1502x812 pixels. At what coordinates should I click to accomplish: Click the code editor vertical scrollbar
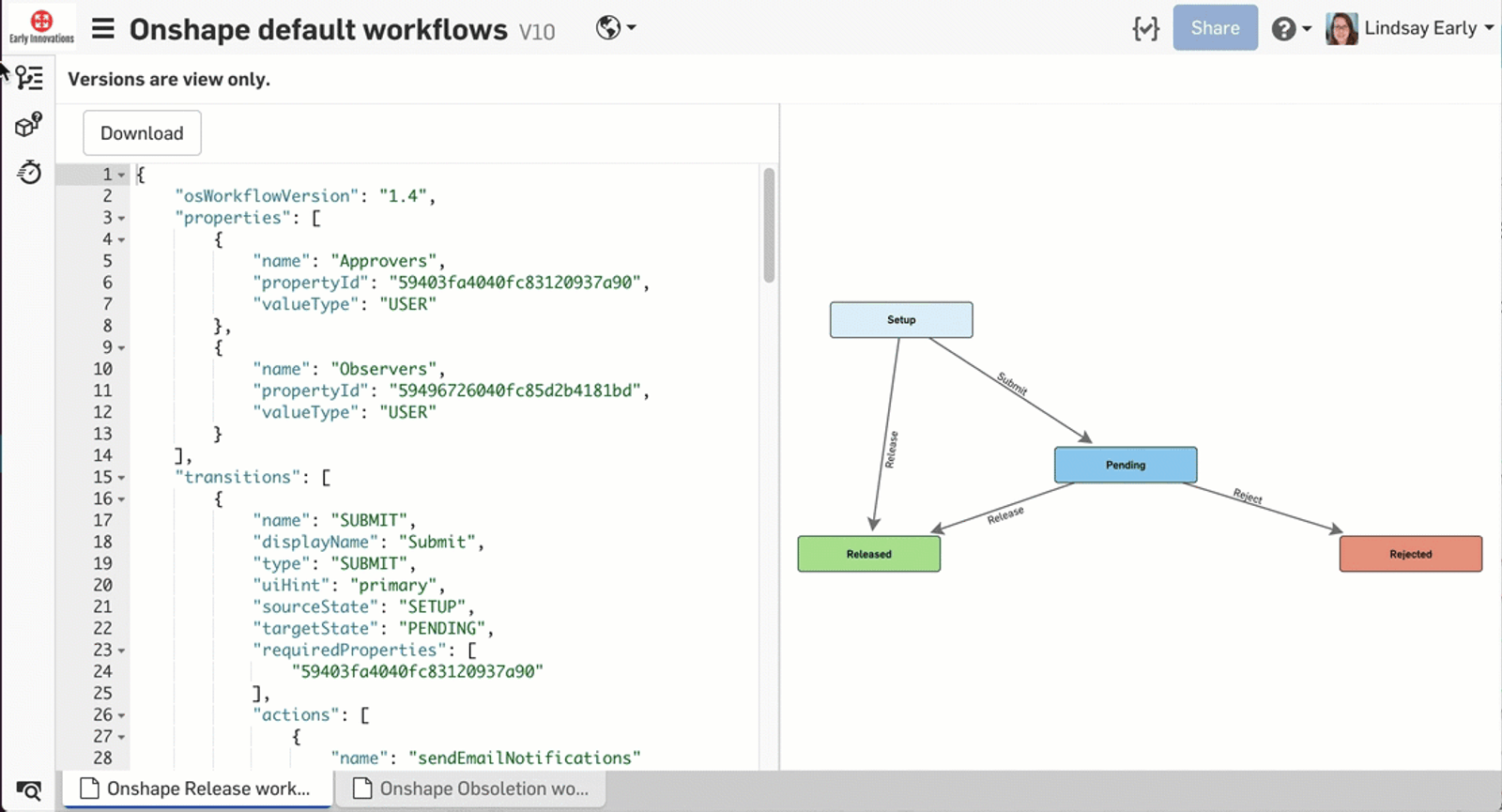(x=769, y=225)
